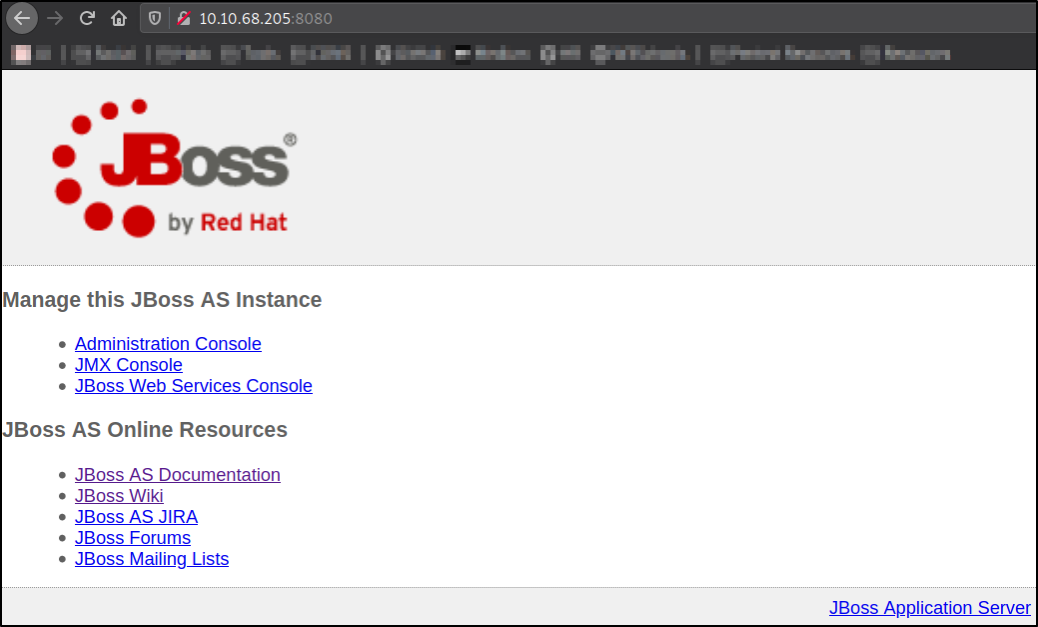Follow the JBoss Application Server footer link
The width and height of the screenshot is (1038, 627).
tap(930, 608)
